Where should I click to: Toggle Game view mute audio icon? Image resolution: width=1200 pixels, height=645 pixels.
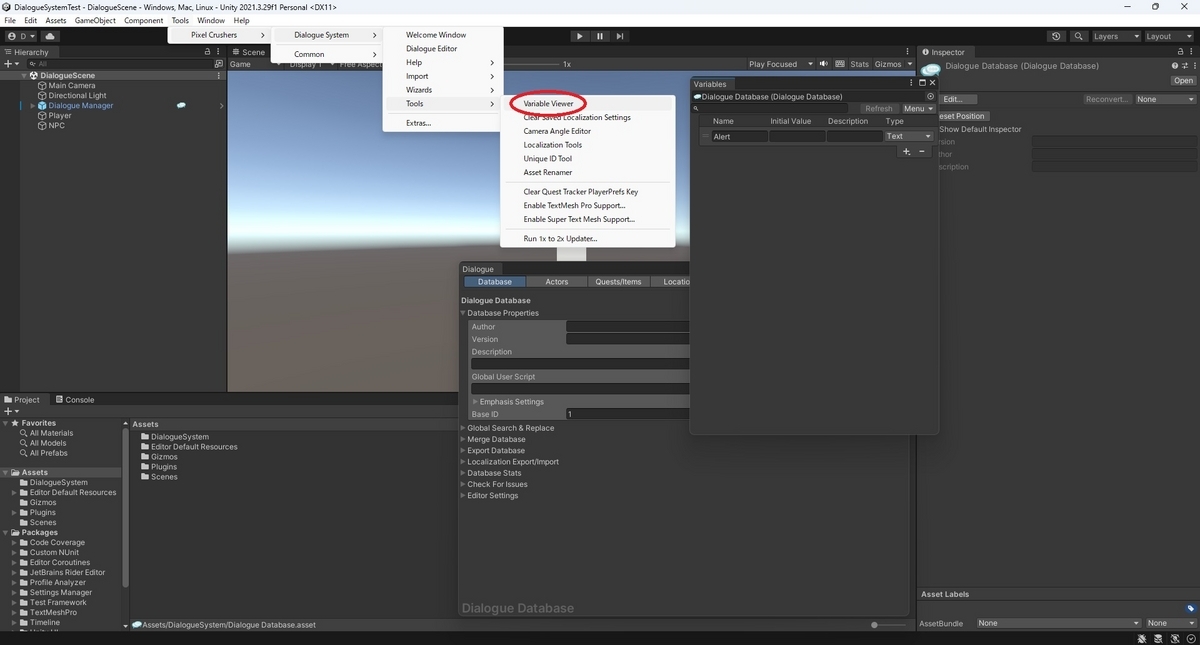(824, 64)
